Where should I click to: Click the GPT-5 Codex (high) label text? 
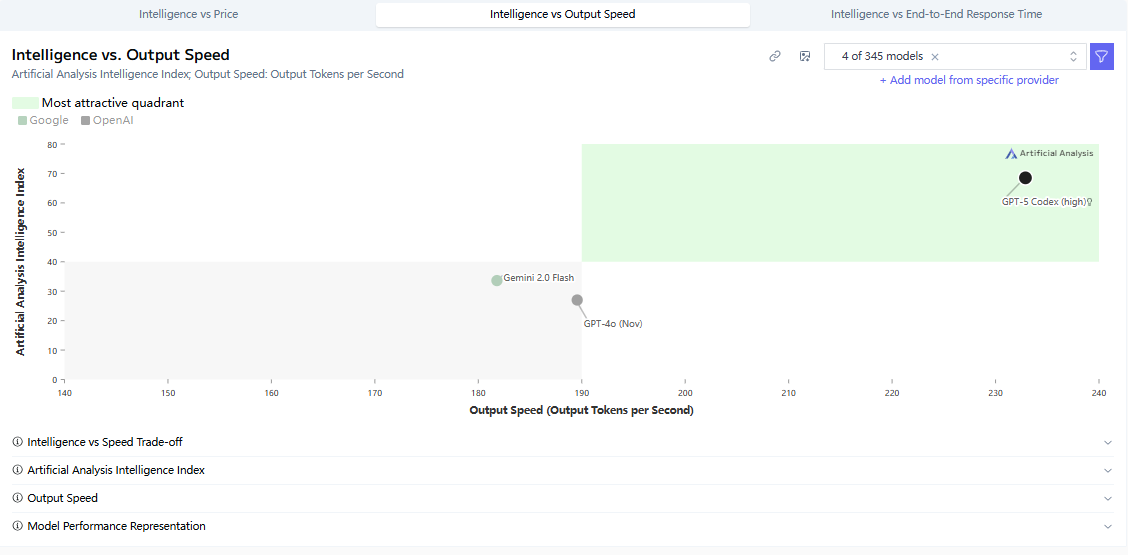coord(1043,202)
